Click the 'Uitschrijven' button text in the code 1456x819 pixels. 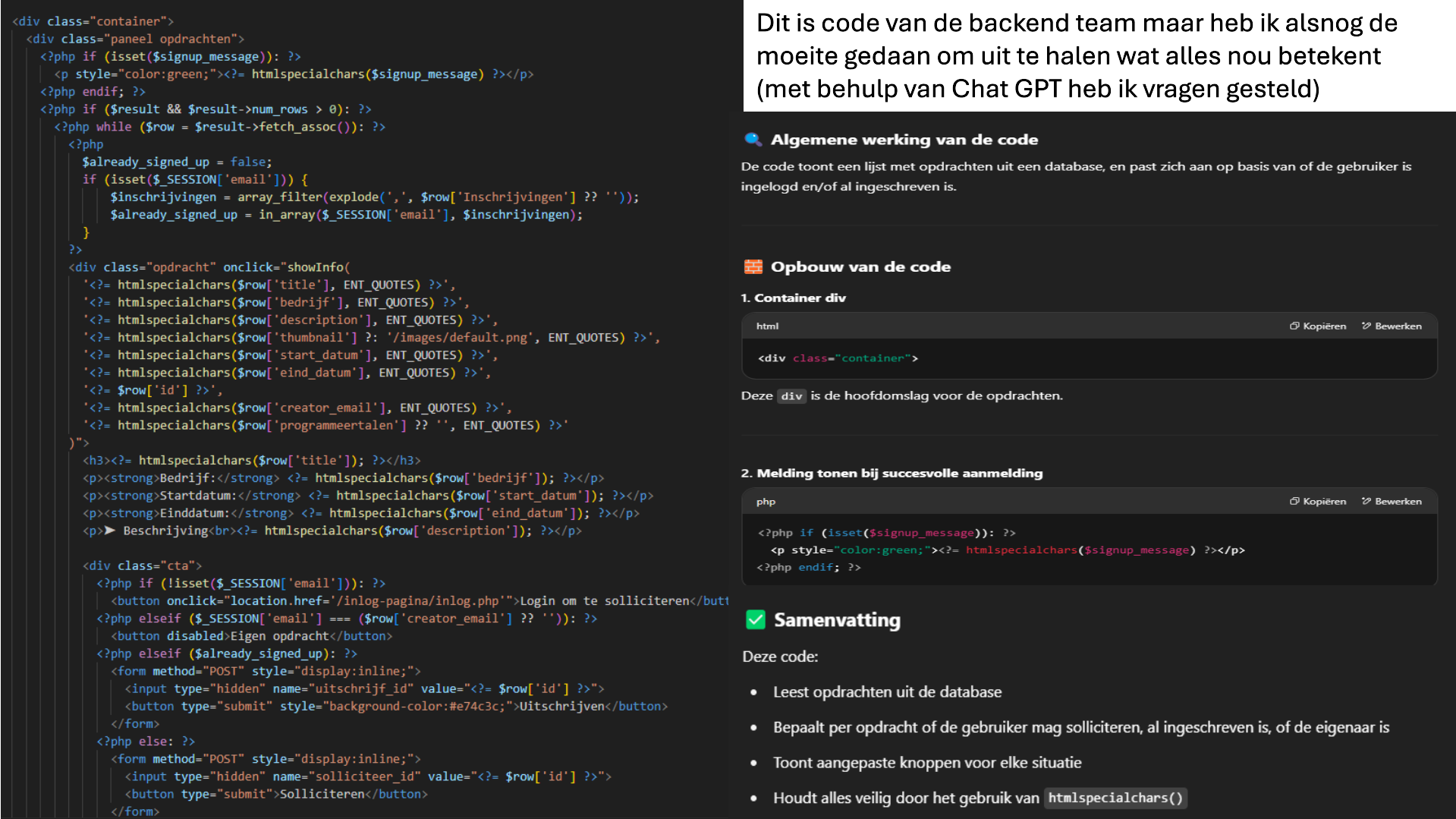[x=561, y=707]
